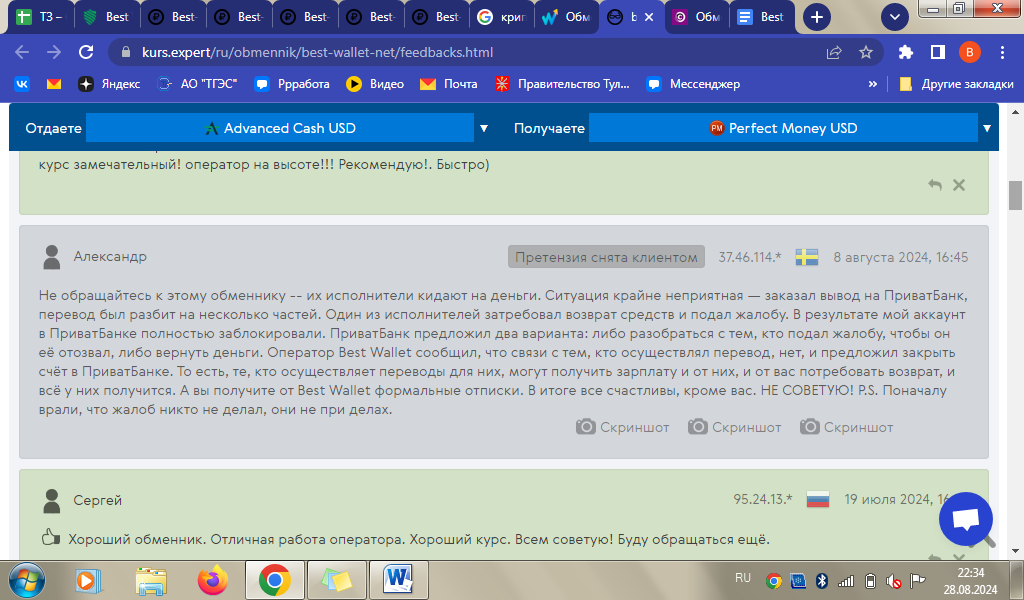Image resolution: width=1024 pixels, height=600 pixels.
Task: Open Получаете currency dropdown Perfect Money USD
Action: point(782,128)
